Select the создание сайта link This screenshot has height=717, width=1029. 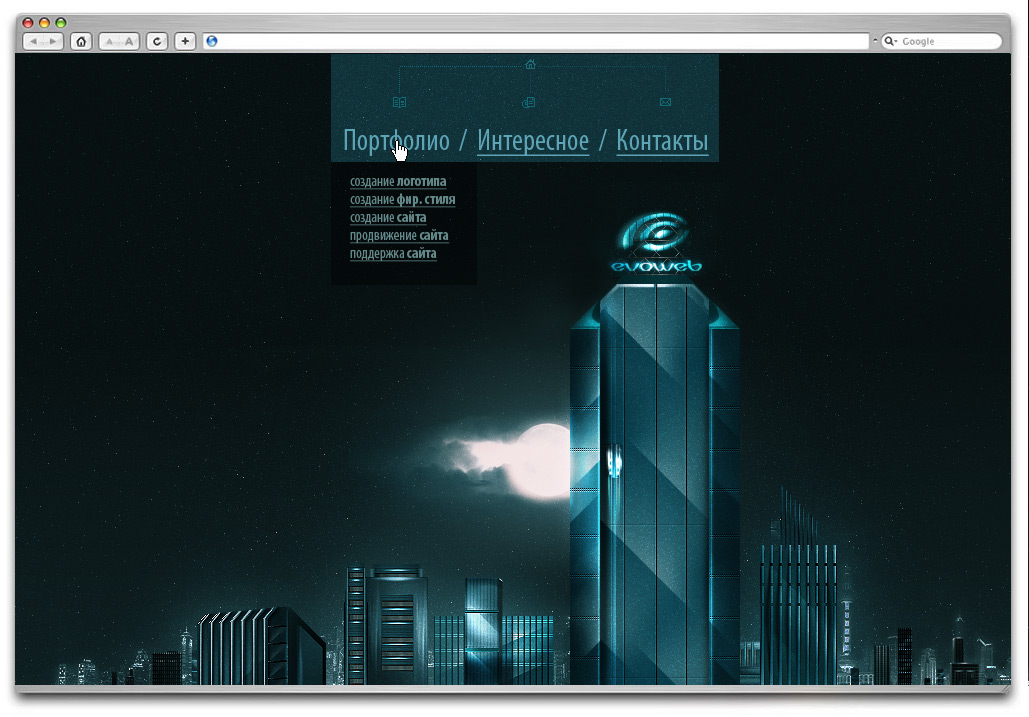[388, 218]
